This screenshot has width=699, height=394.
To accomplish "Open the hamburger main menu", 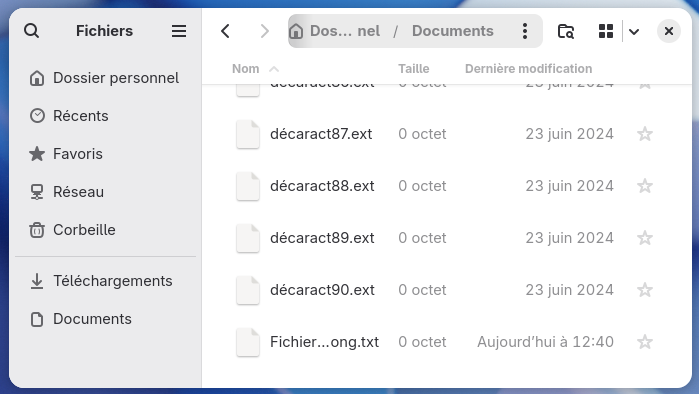I will (179, 31).
